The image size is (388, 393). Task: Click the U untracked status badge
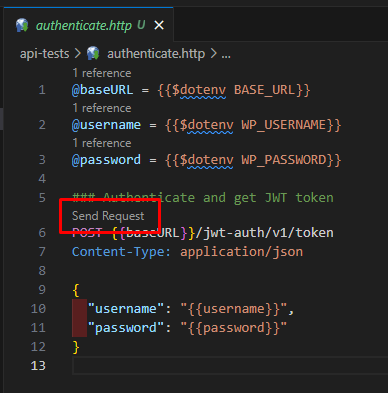(141, 25)
